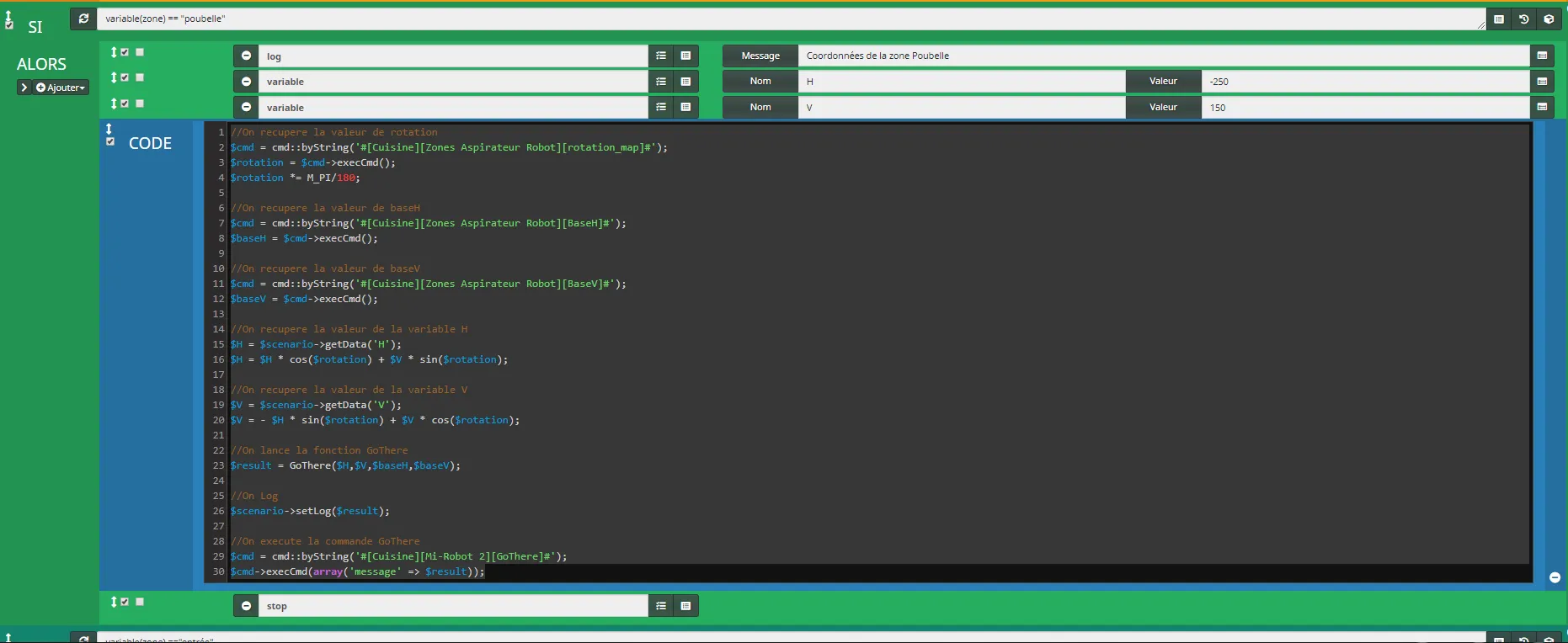Click the comment '//On recupere la valeur de baseH'
The width and height of the screenshot is (1568, 643).
click(325, 208)
